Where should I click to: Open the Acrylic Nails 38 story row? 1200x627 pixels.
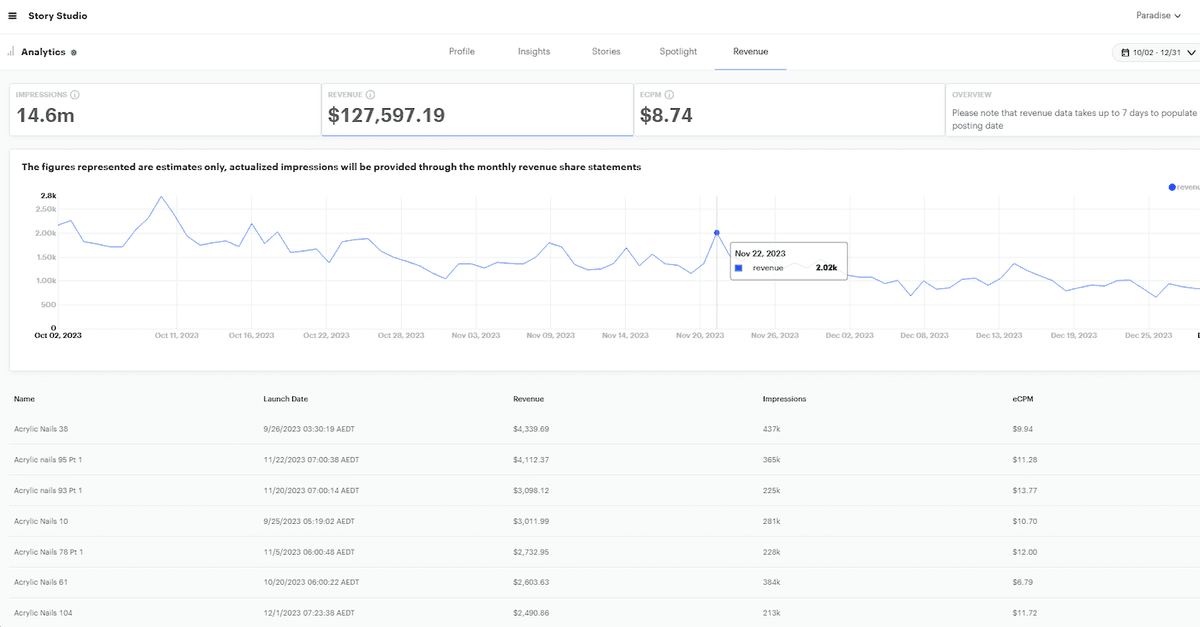coord(41,429)
